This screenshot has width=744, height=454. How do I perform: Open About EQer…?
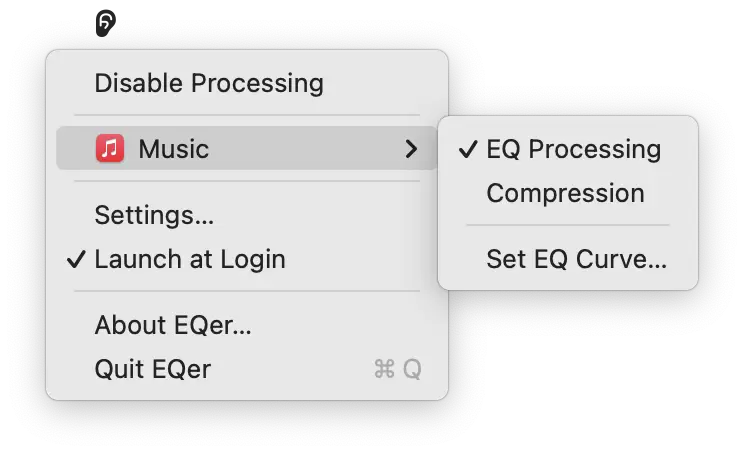pyautogui.click(x=173, y=325)
